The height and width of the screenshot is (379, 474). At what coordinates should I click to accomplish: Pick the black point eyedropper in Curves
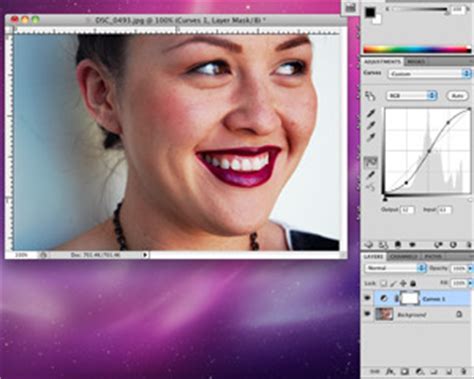point(371,113)
